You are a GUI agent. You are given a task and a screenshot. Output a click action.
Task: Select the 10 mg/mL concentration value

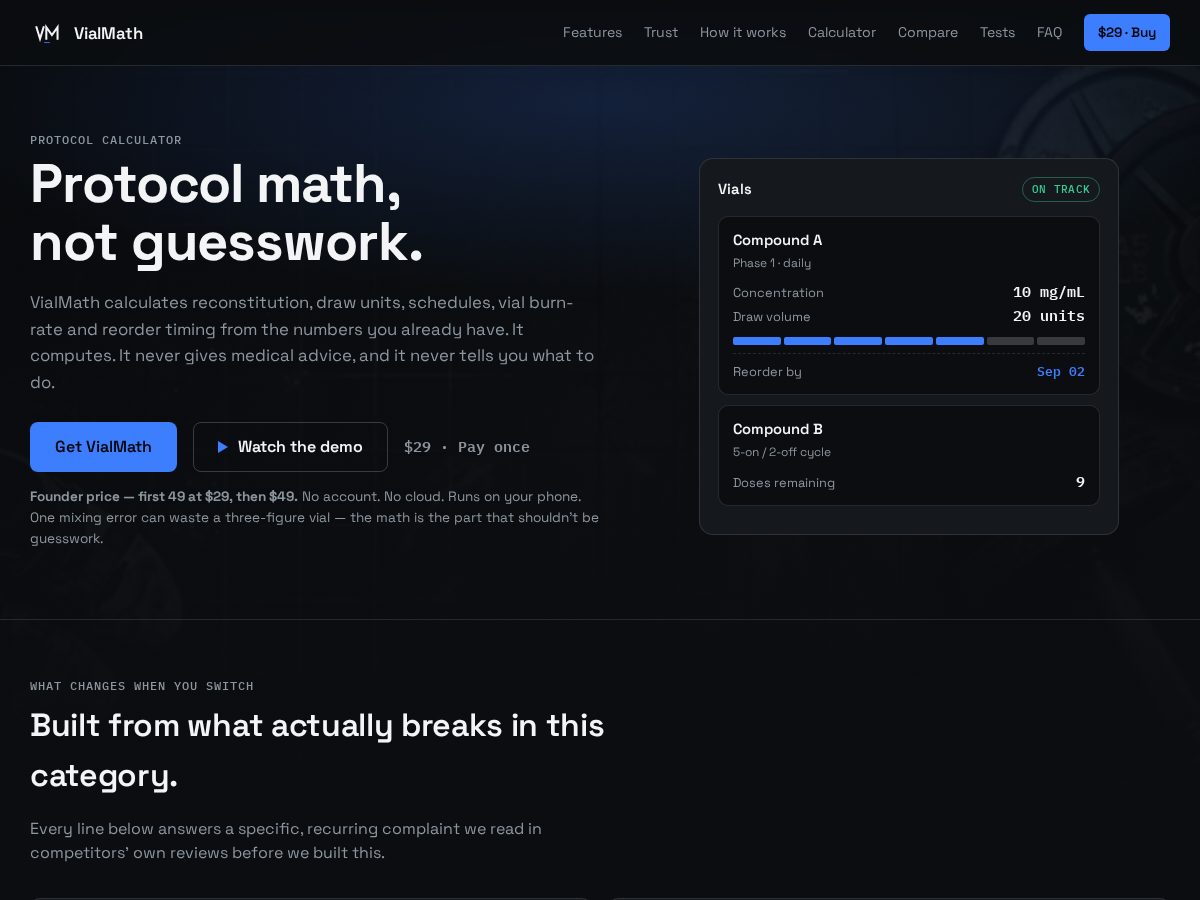[1049, 292]
